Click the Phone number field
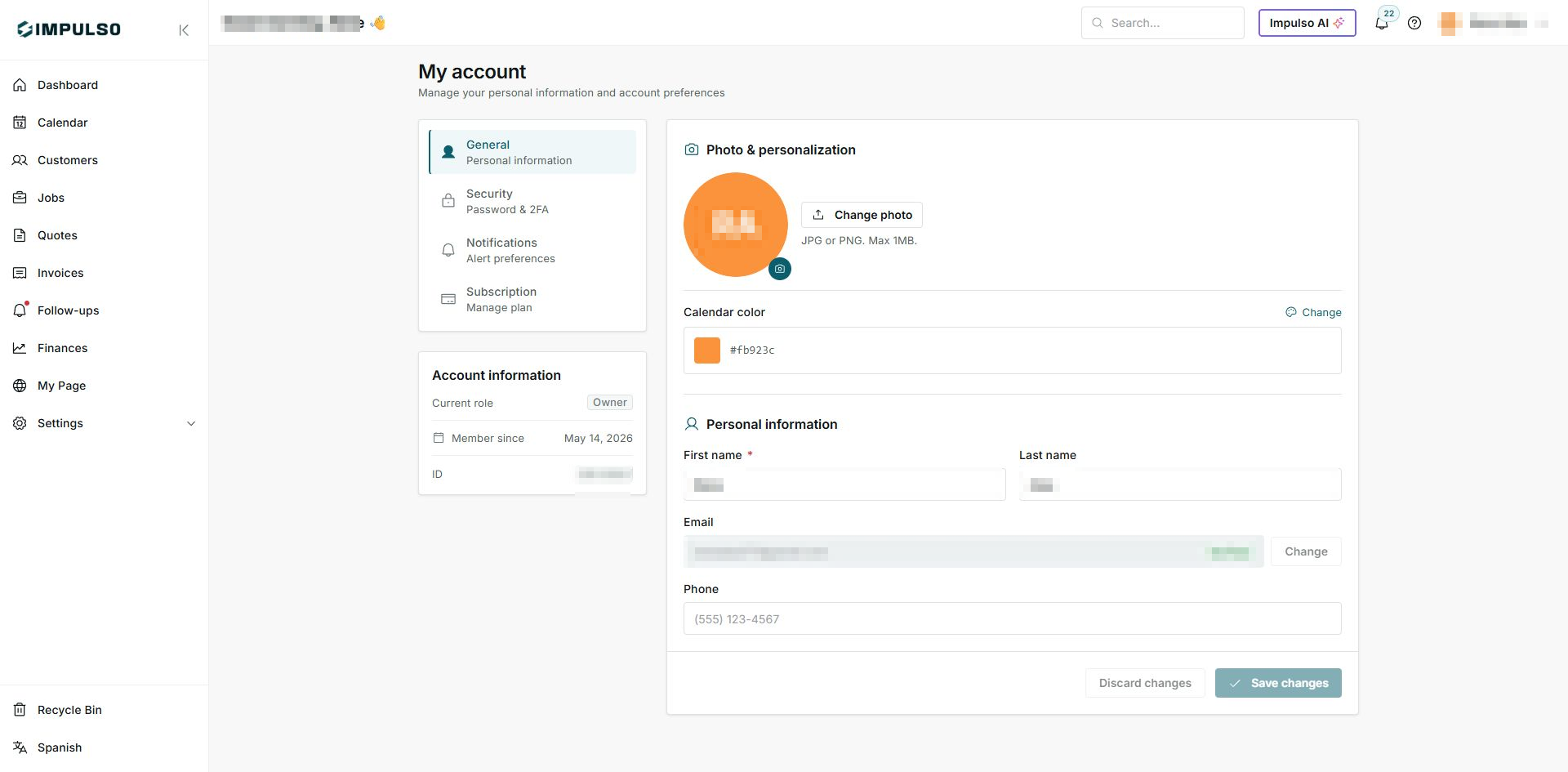Screen dimensions: 1568x772 (x=1013, y=618)
